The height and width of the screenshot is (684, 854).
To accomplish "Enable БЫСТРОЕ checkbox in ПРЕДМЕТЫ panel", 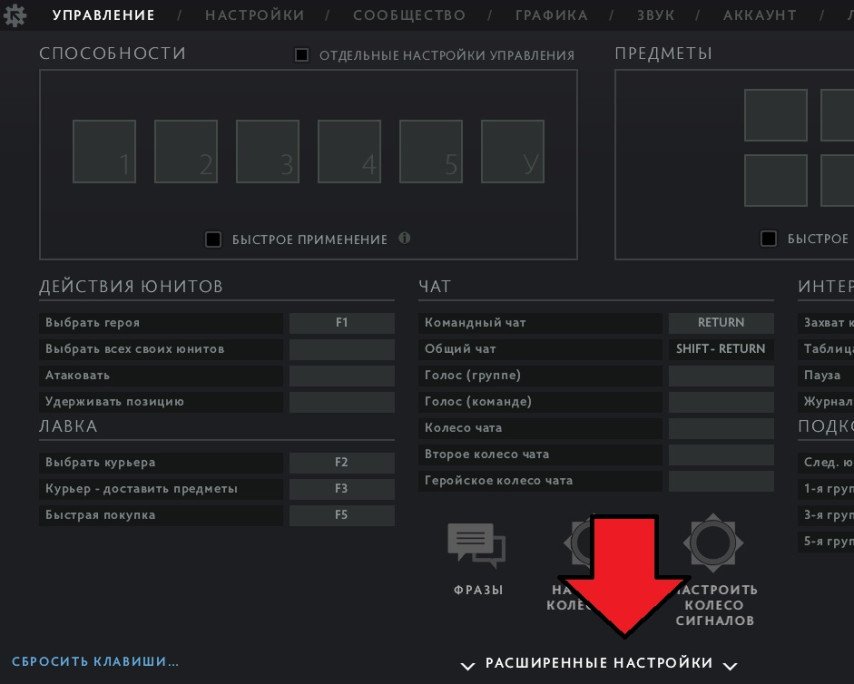I will point(769,238).
